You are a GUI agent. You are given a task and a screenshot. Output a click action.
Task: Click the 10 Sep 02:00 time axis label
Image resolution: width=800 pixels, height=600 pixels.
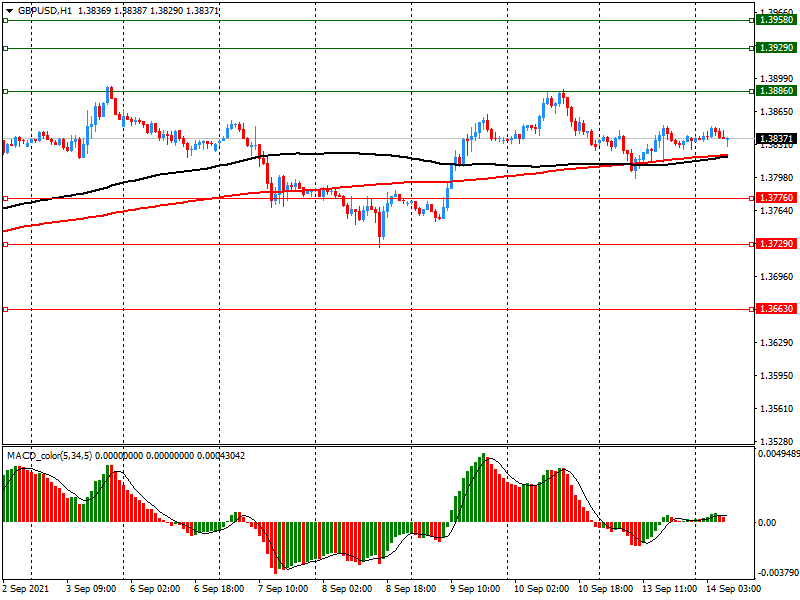[541, 589]
